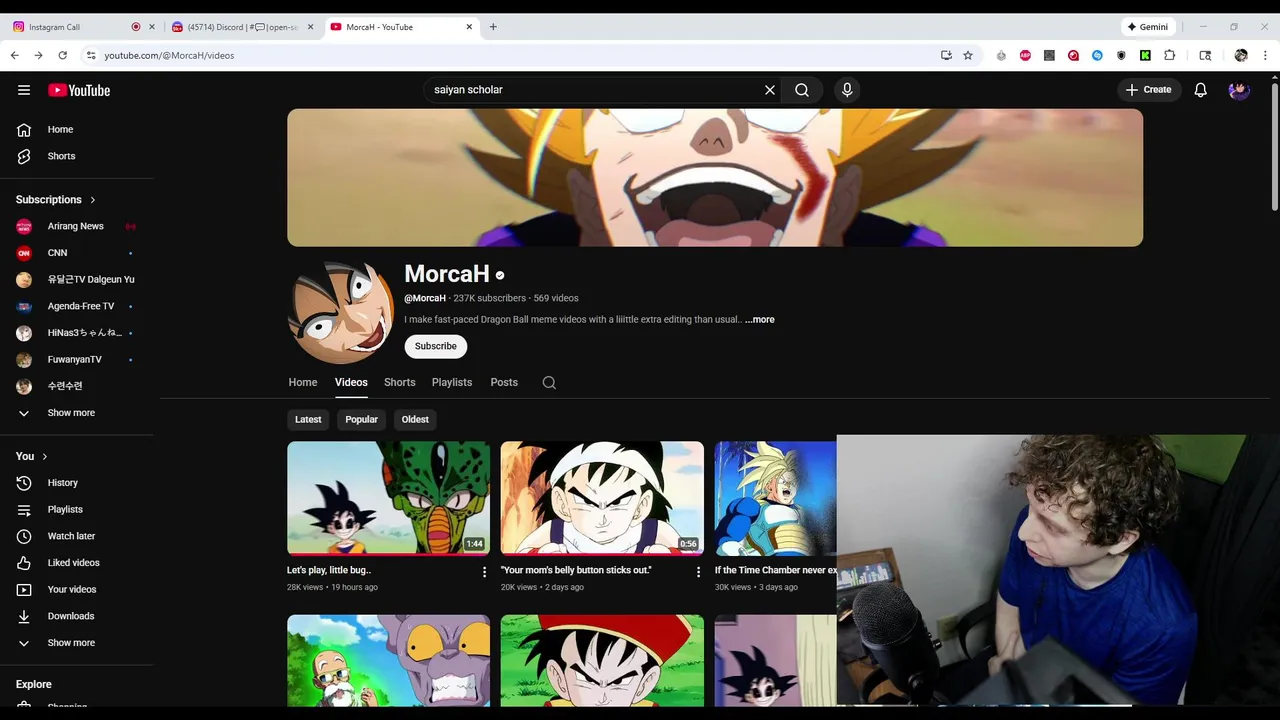Reload the page in Chrome
The height and width of the screenshot is (720, 1280).
click(62, 56)
